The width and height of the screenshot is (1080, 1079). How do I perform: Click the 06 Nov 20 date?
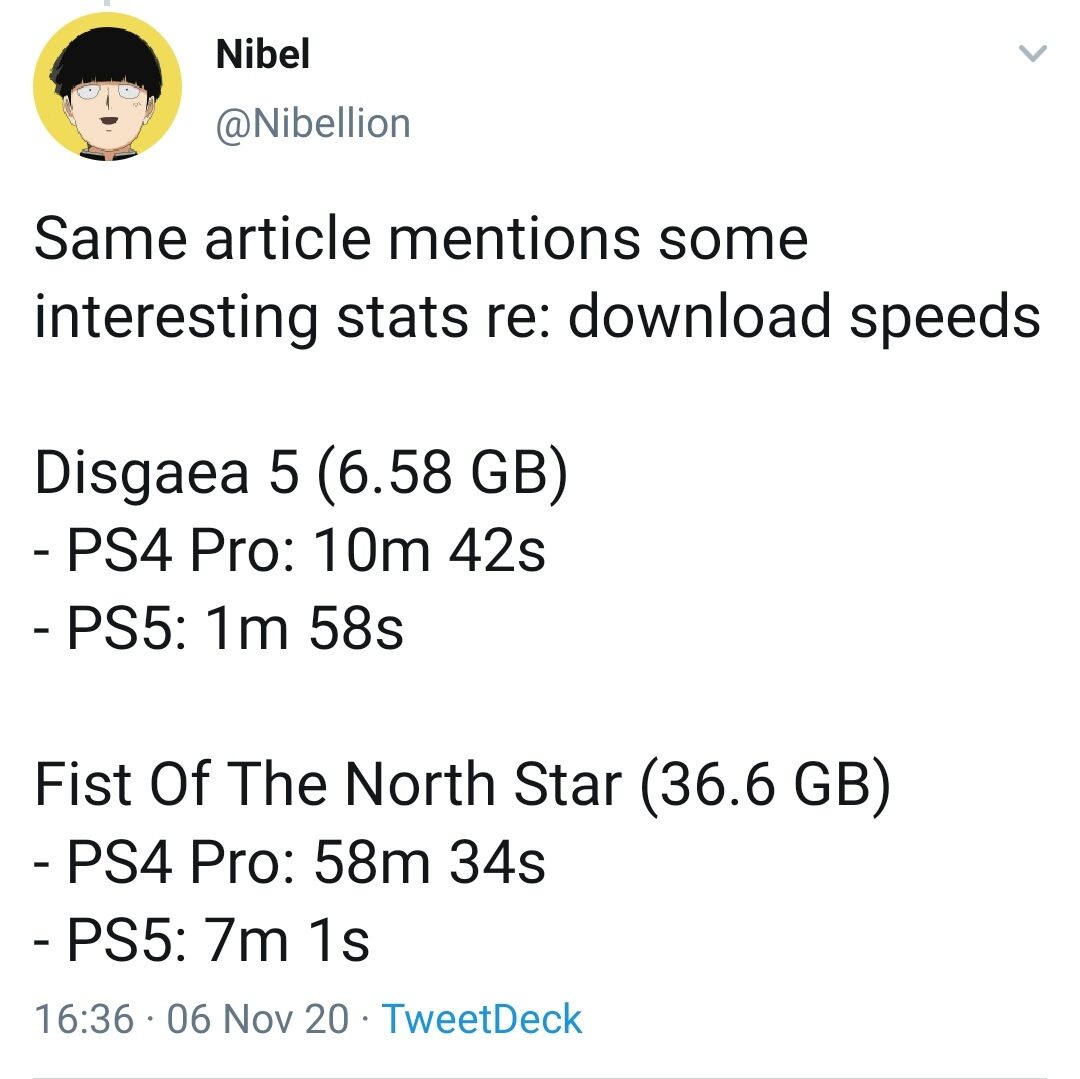[259, 1019]
